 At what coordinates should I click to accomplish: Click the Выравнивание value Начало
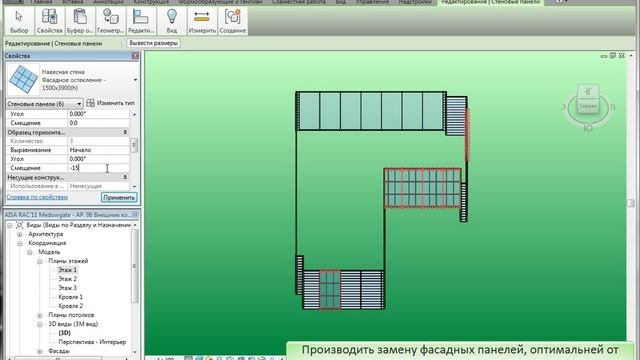98,150
